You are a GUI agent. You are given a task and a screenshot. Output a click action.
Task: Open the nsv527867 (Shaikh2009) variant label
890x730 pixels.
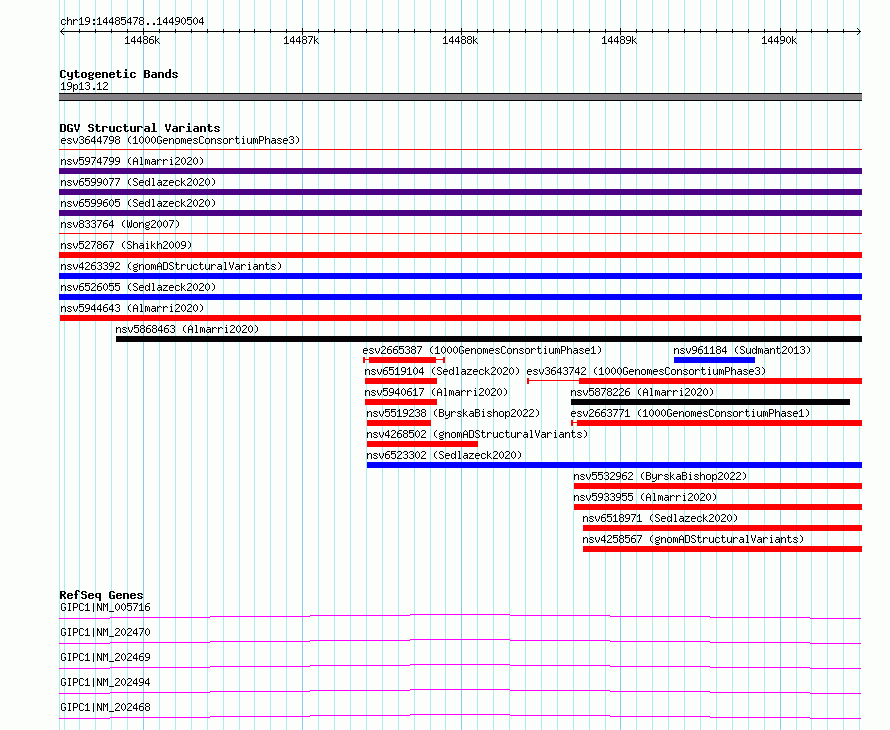(x=126, y=245)
